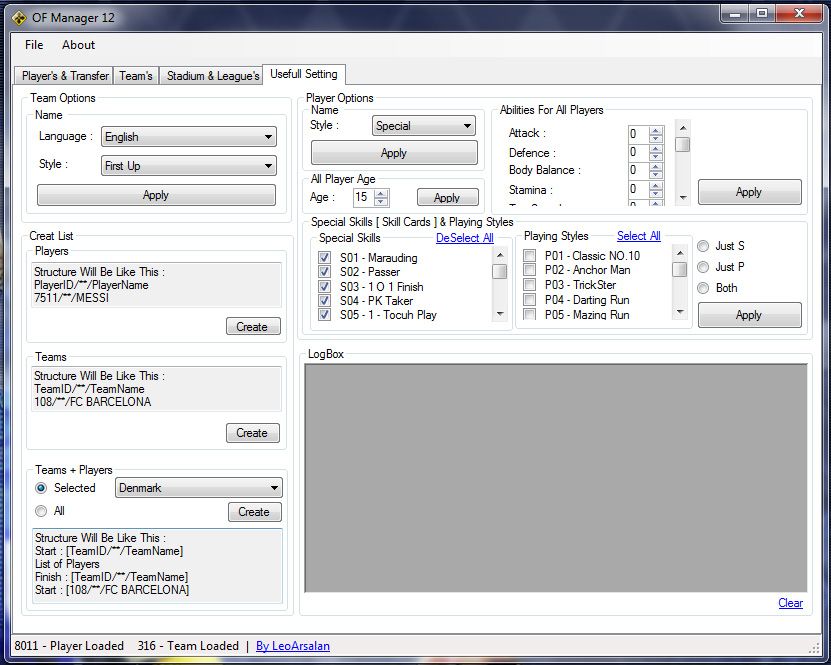The image size is (831, 665).
Task: Open the File menu
Action: tap(34, 45)
